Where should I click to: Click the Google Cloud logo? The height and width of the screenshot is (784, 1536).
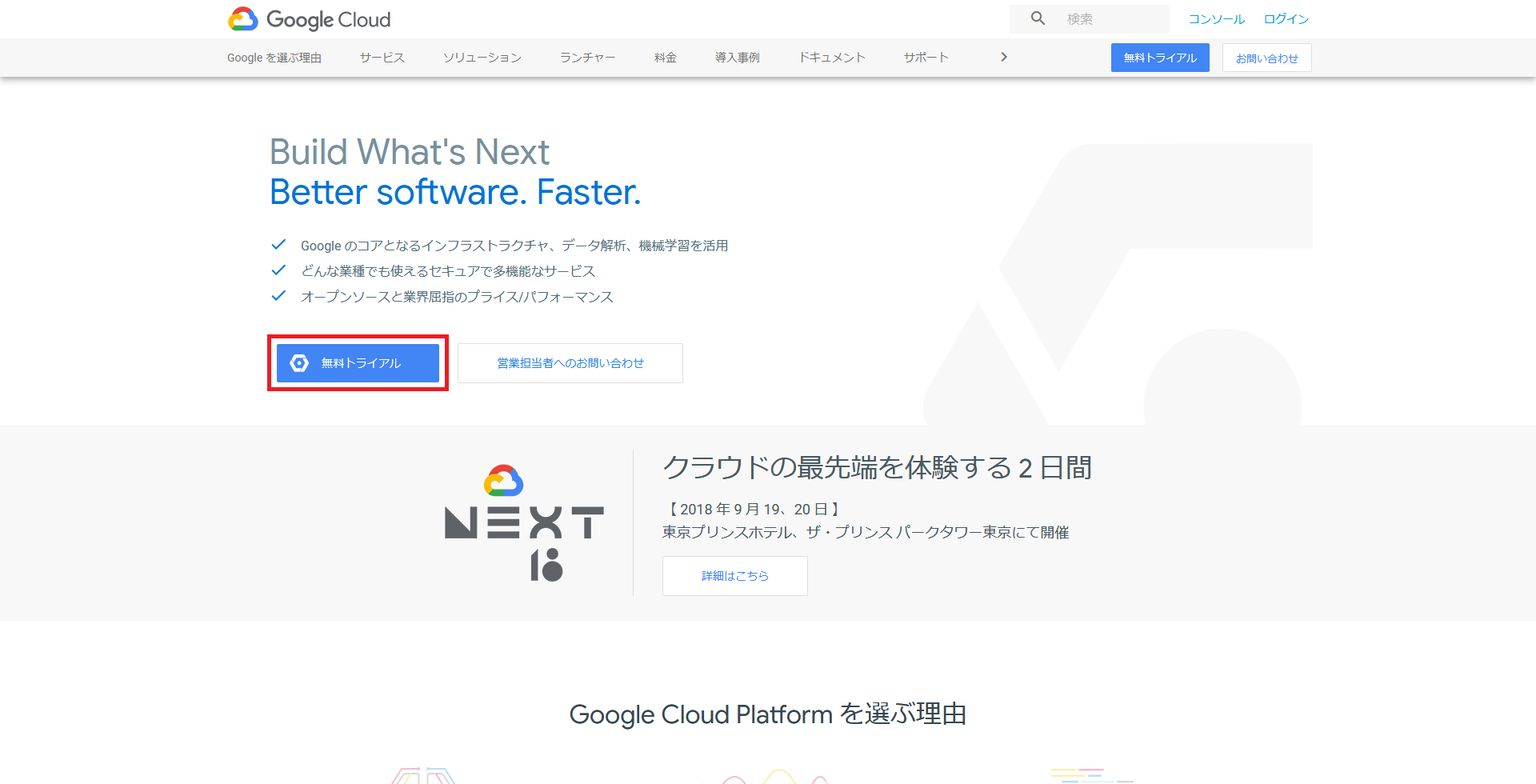[x=310, y=19]
